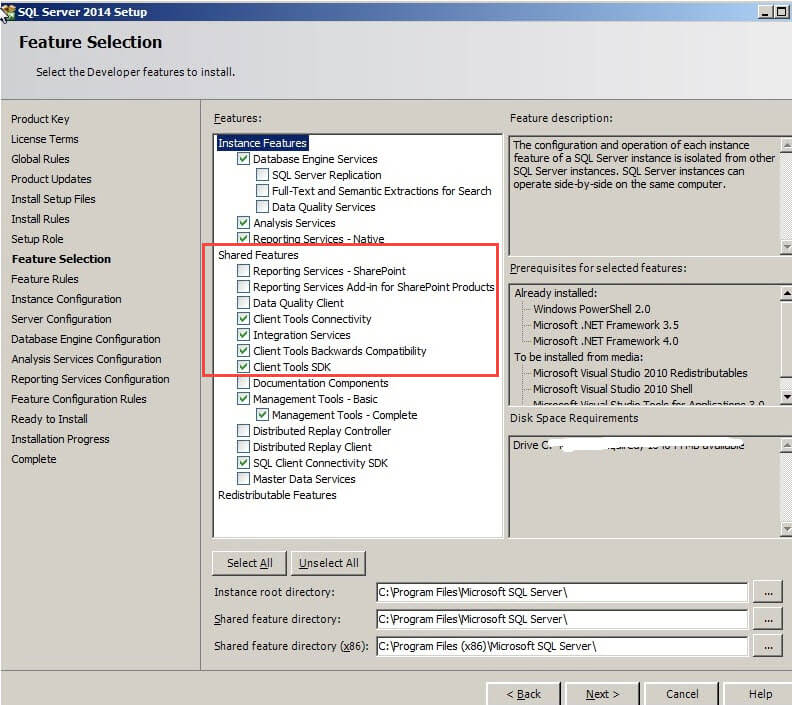Click feature description scroll down arrow

click(x=786, y=246)
